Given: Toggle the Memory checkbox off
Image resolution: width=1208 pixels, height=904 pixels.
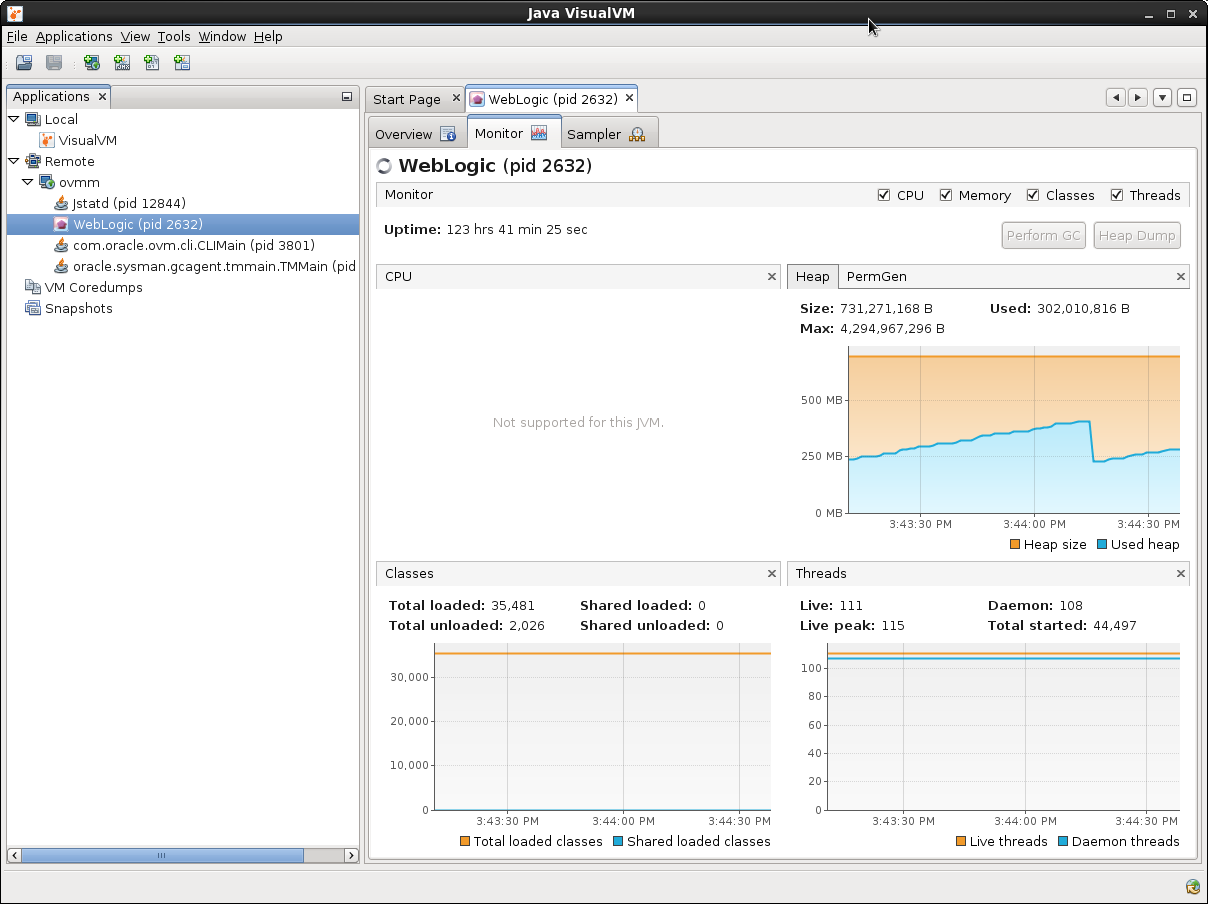Looking at the screenshot, I should tap(946, 195).
